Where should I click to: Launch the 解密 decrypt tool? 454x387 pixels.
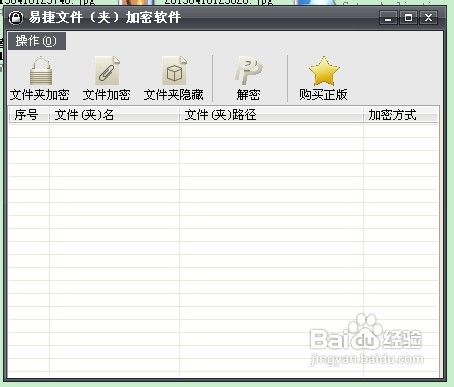248,79
